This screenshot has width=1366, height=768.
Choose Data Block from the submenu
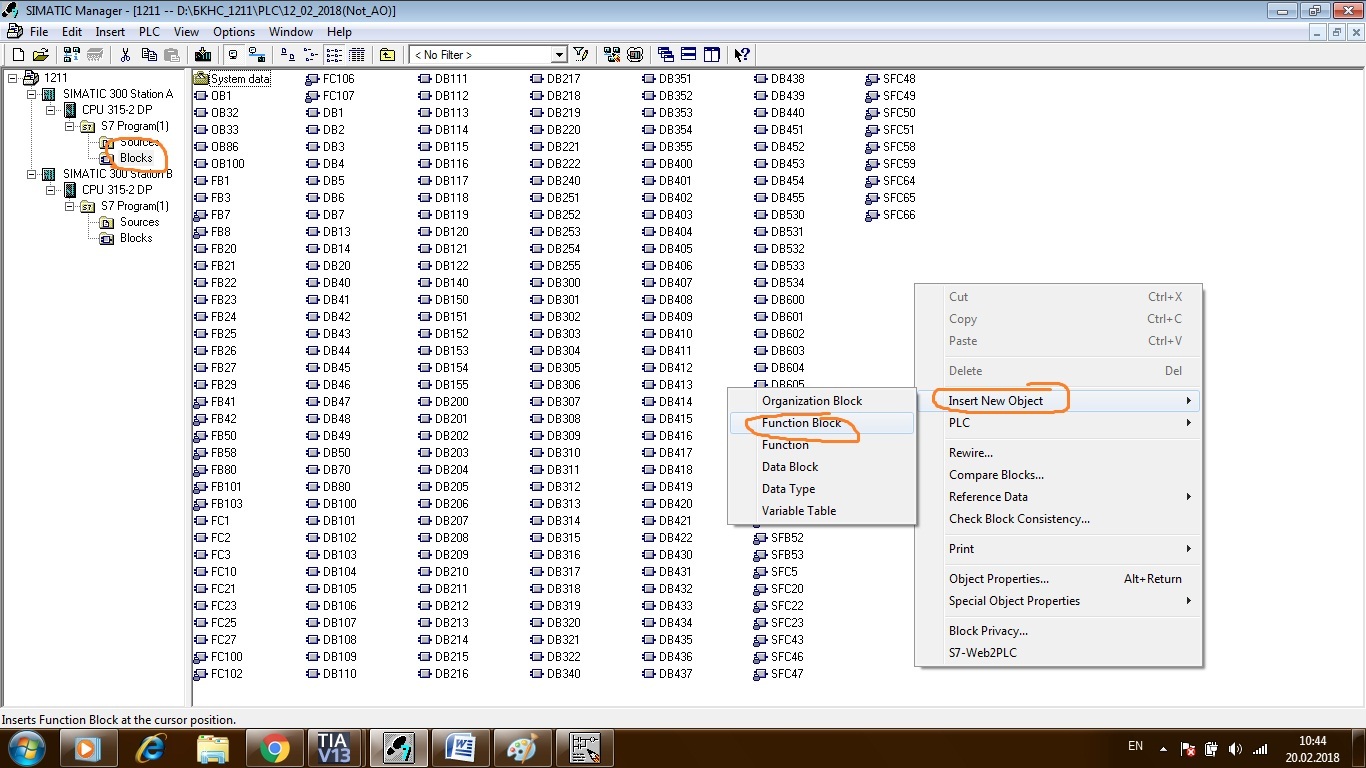tap(822, 467)
